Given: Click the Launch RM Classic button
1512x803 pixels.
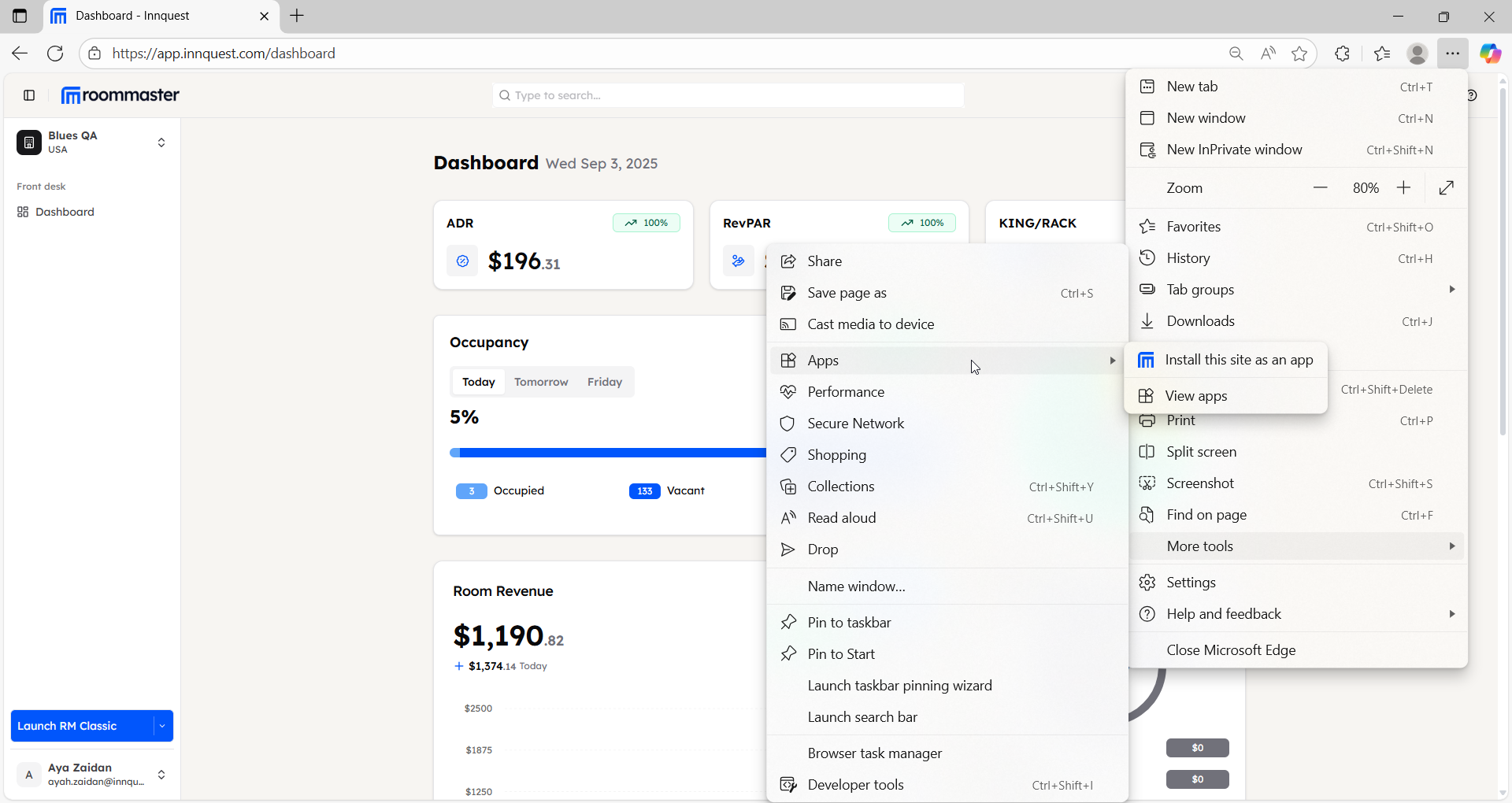Looking at the screenshot, I should point(79,726).
